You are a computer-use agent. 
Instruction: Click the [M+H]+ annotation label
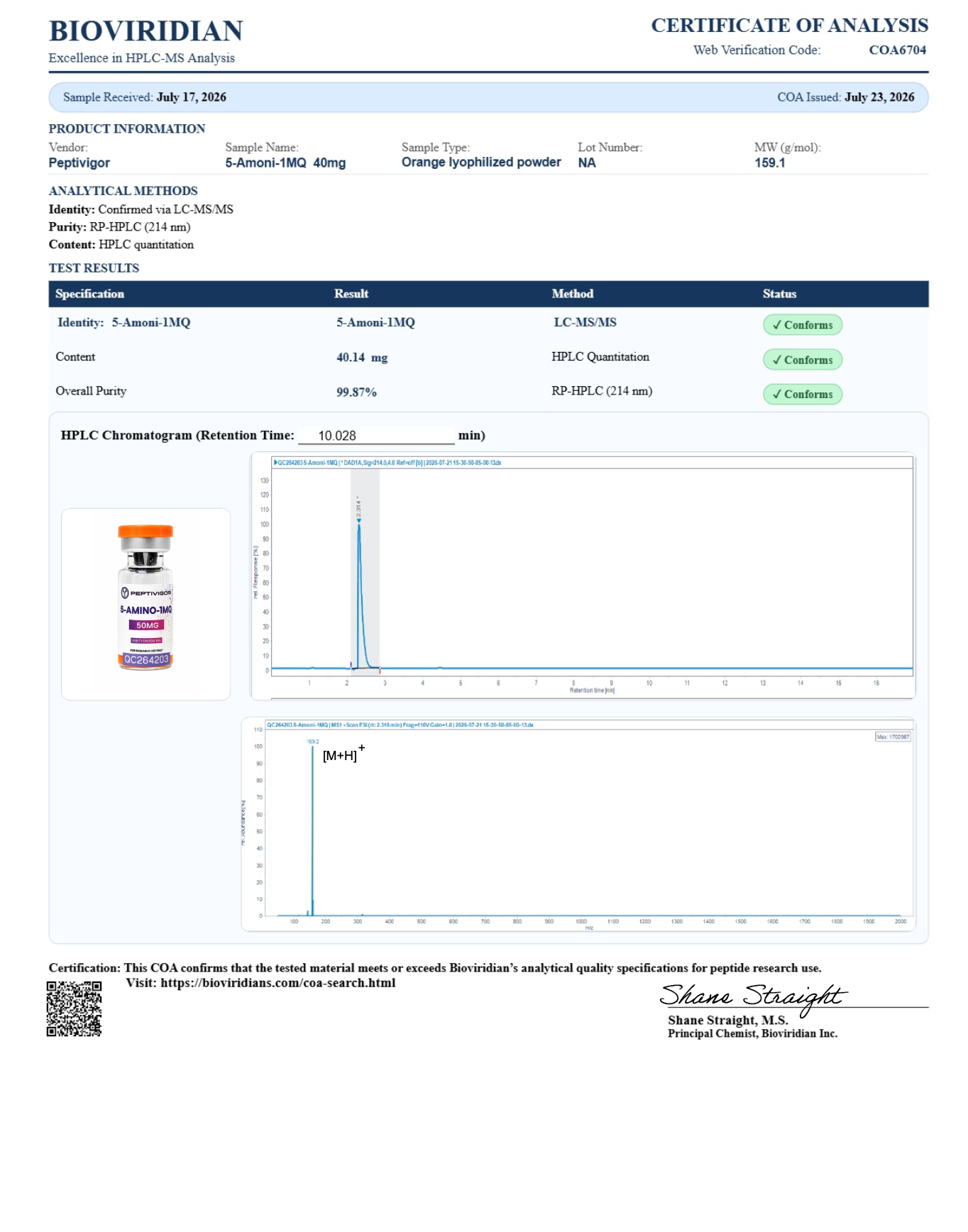tap(344, 754)
